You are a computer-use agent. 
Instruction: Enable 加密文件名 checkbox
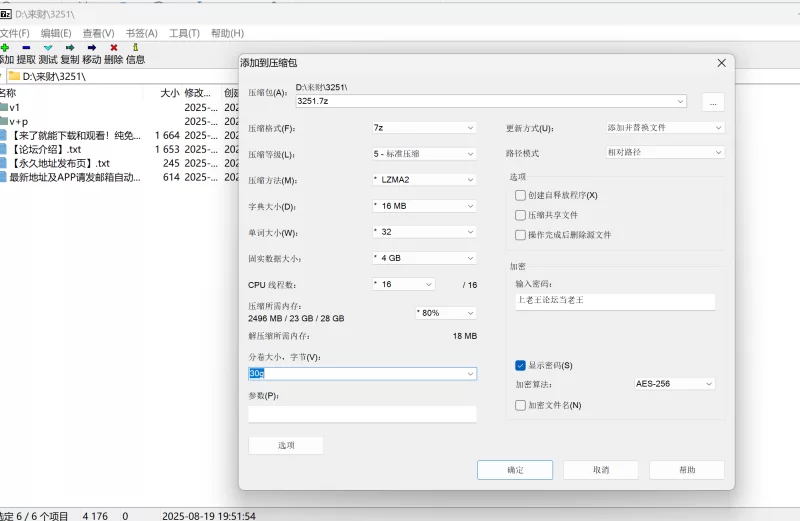point(520,405)
